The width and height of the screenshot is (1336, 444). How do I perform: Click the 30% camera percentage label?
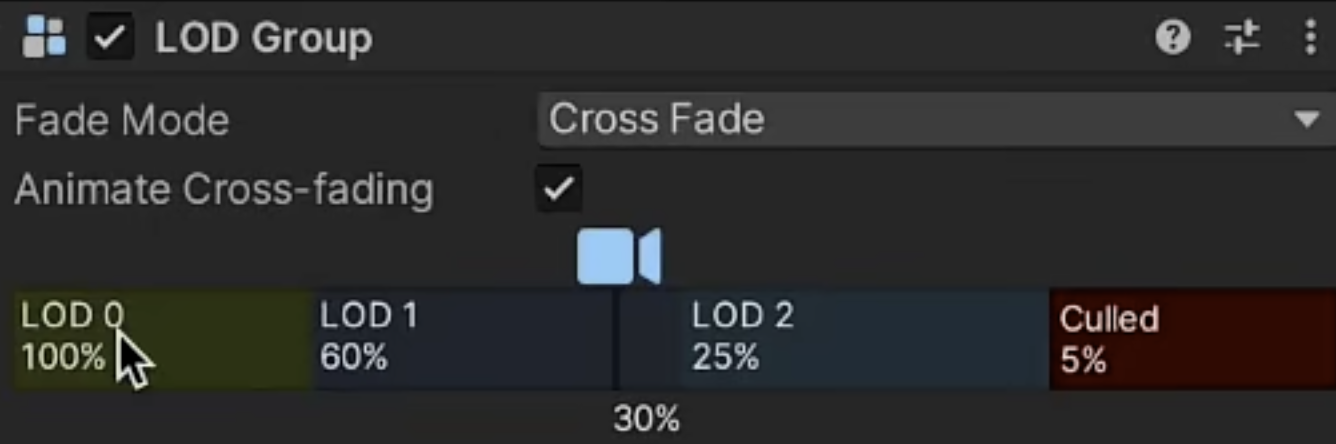coord(646,418)
